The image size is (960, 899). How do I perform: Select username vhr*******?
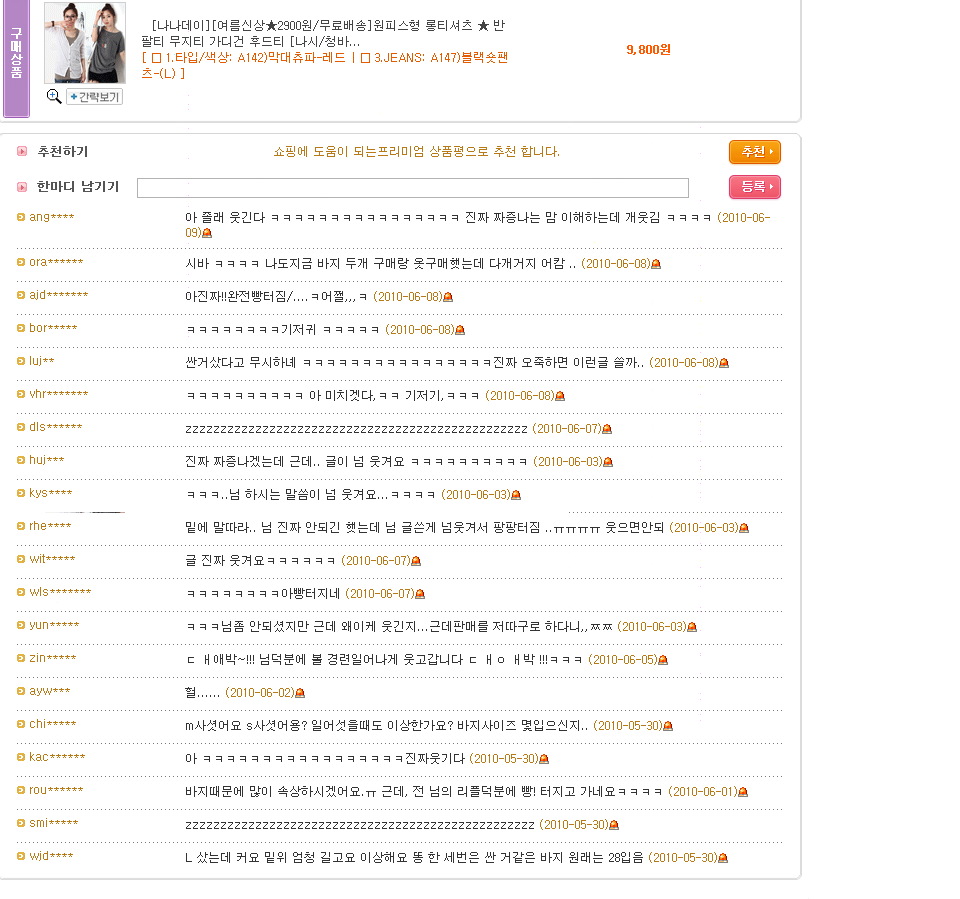pos(59,394)
